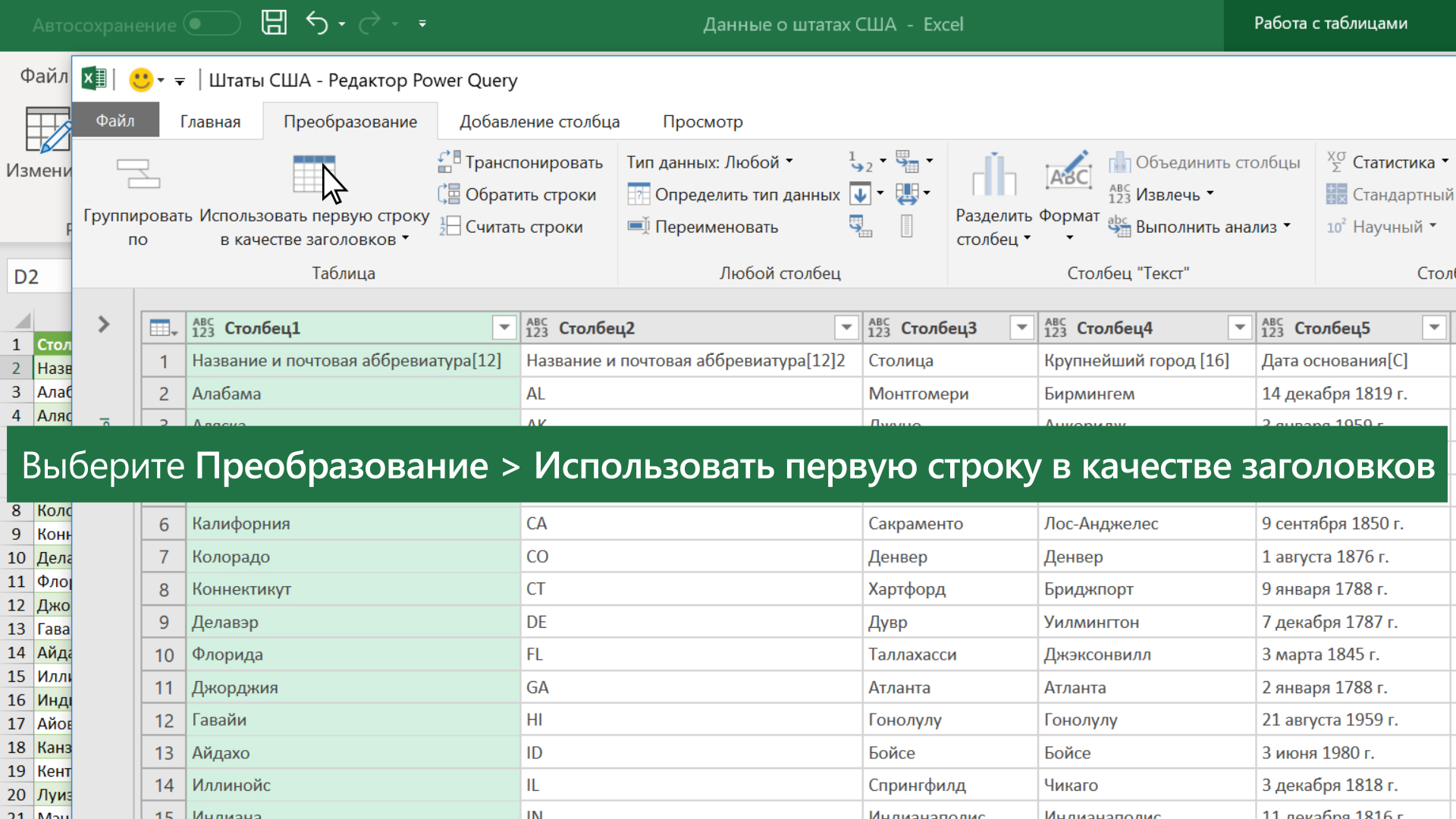Click the smiley feedback icon
Screen dimensions: 1456x819
(x=141, y=80)
